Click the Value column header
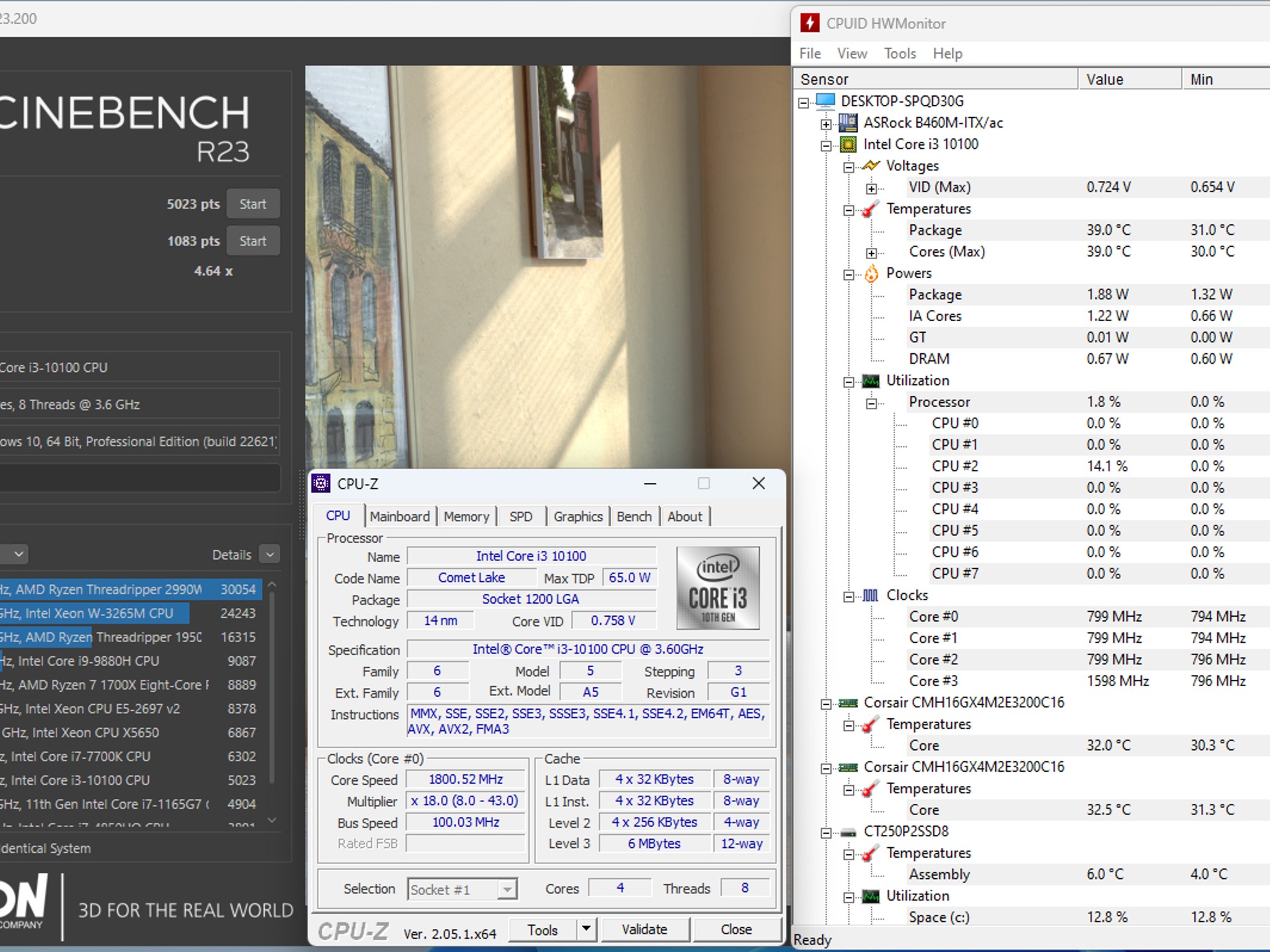This screenshot has width=1270, height=952. [x=1130, y=79]
